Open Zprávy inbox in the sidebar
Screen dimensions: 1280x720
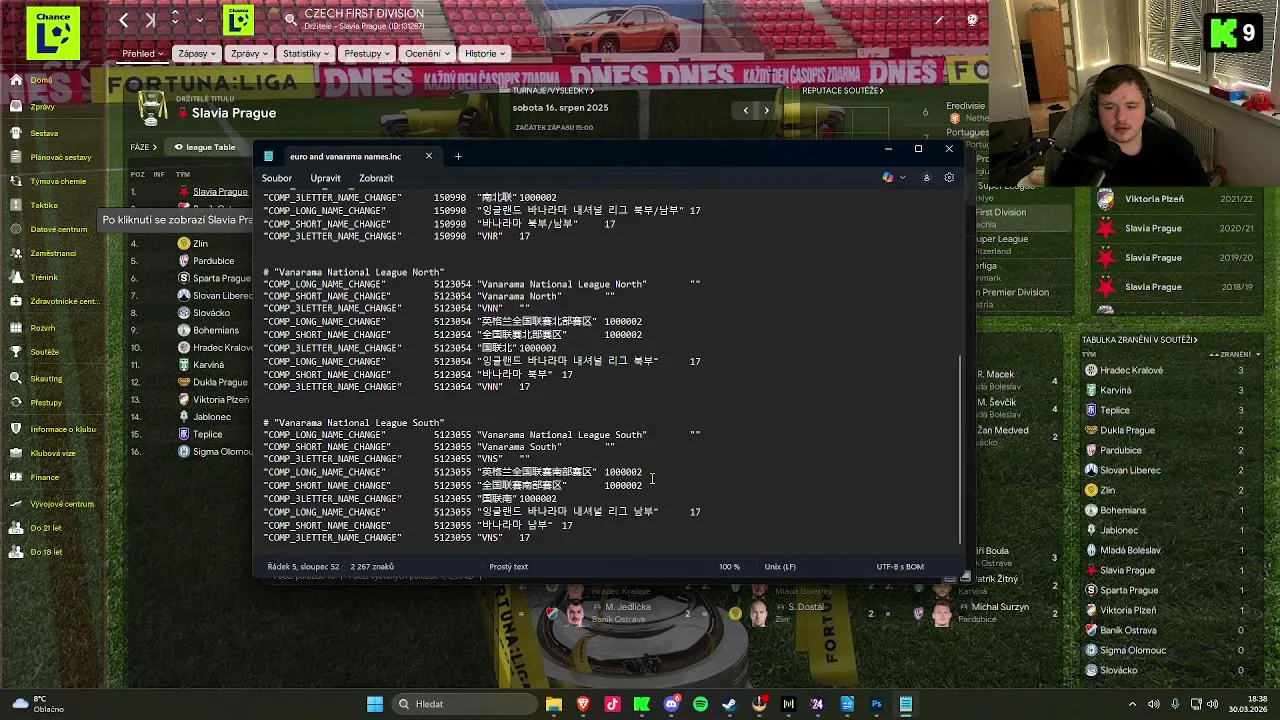(x=42, y=106)
